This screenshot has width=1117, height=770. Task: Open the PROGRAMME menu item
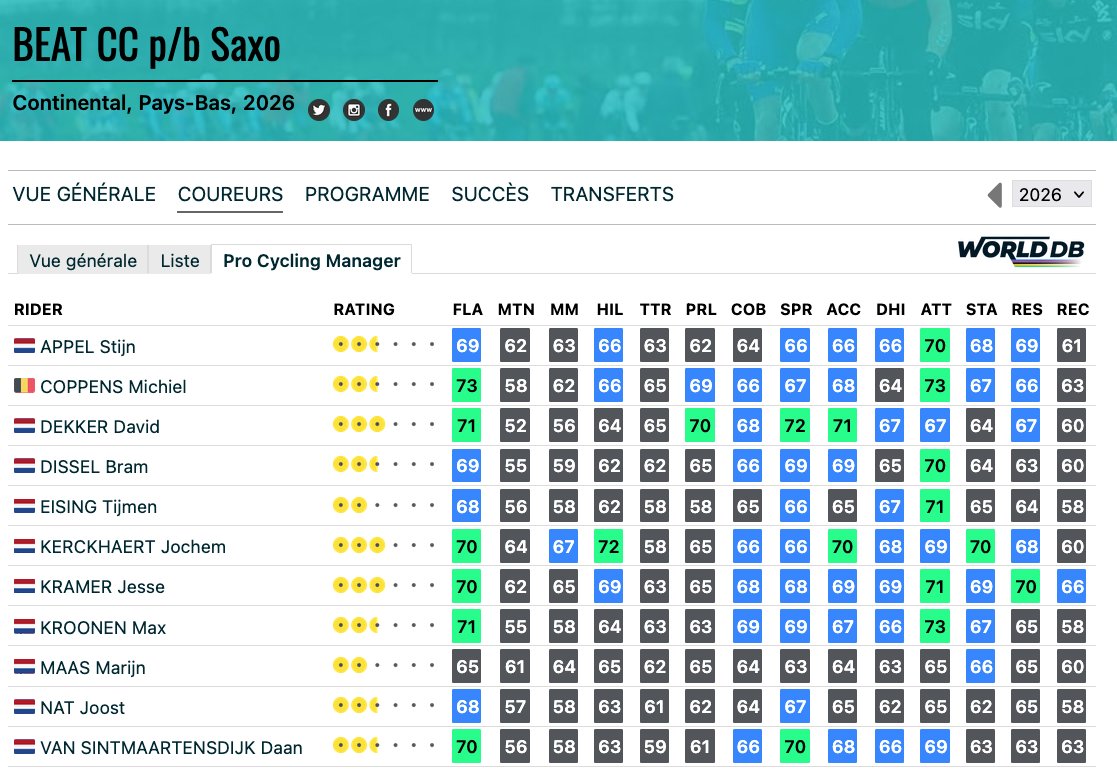[367, 194]
